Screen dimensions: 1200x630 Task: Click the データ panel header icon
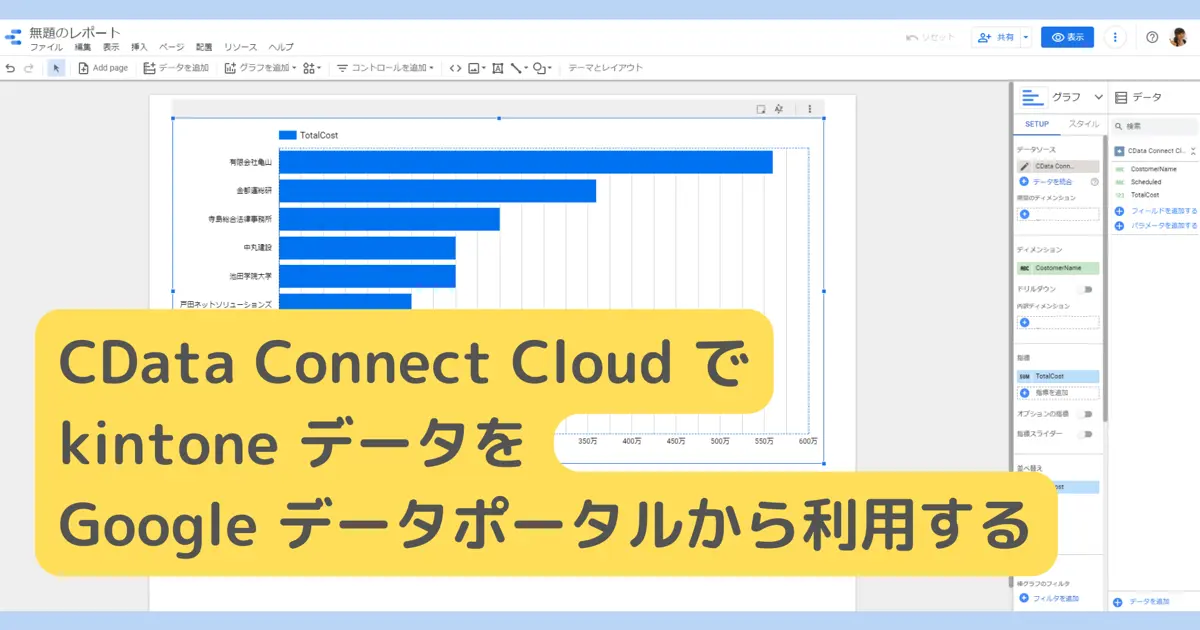click(1121, 97)
